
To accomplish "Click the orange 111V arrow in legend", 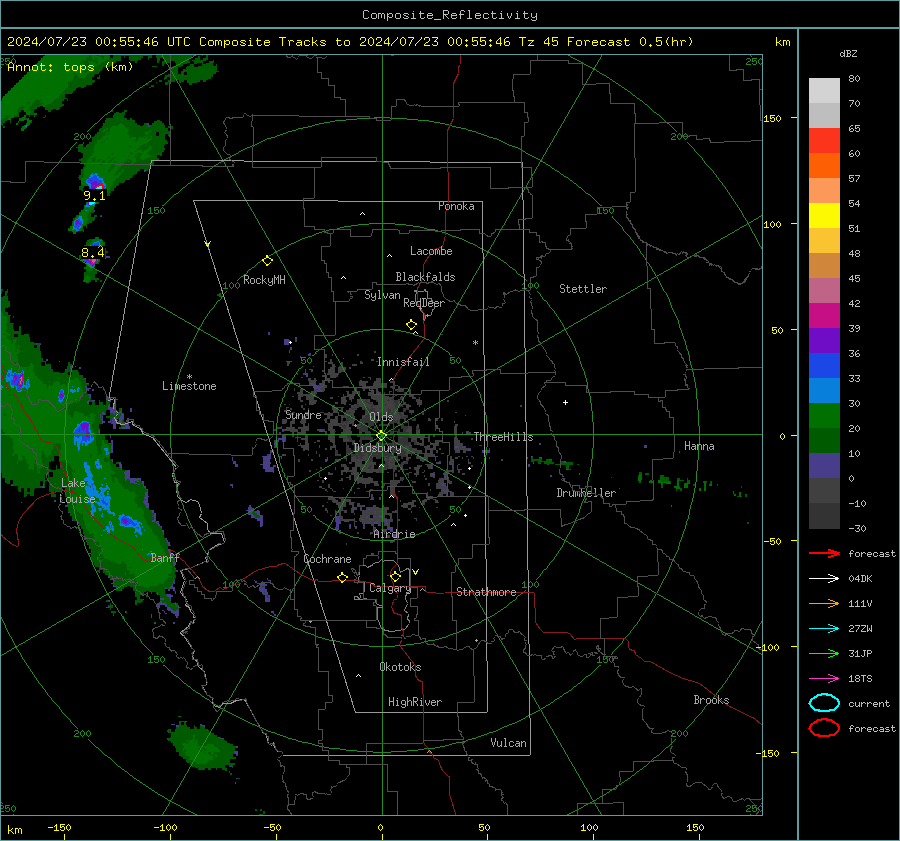I will point(824,603).
